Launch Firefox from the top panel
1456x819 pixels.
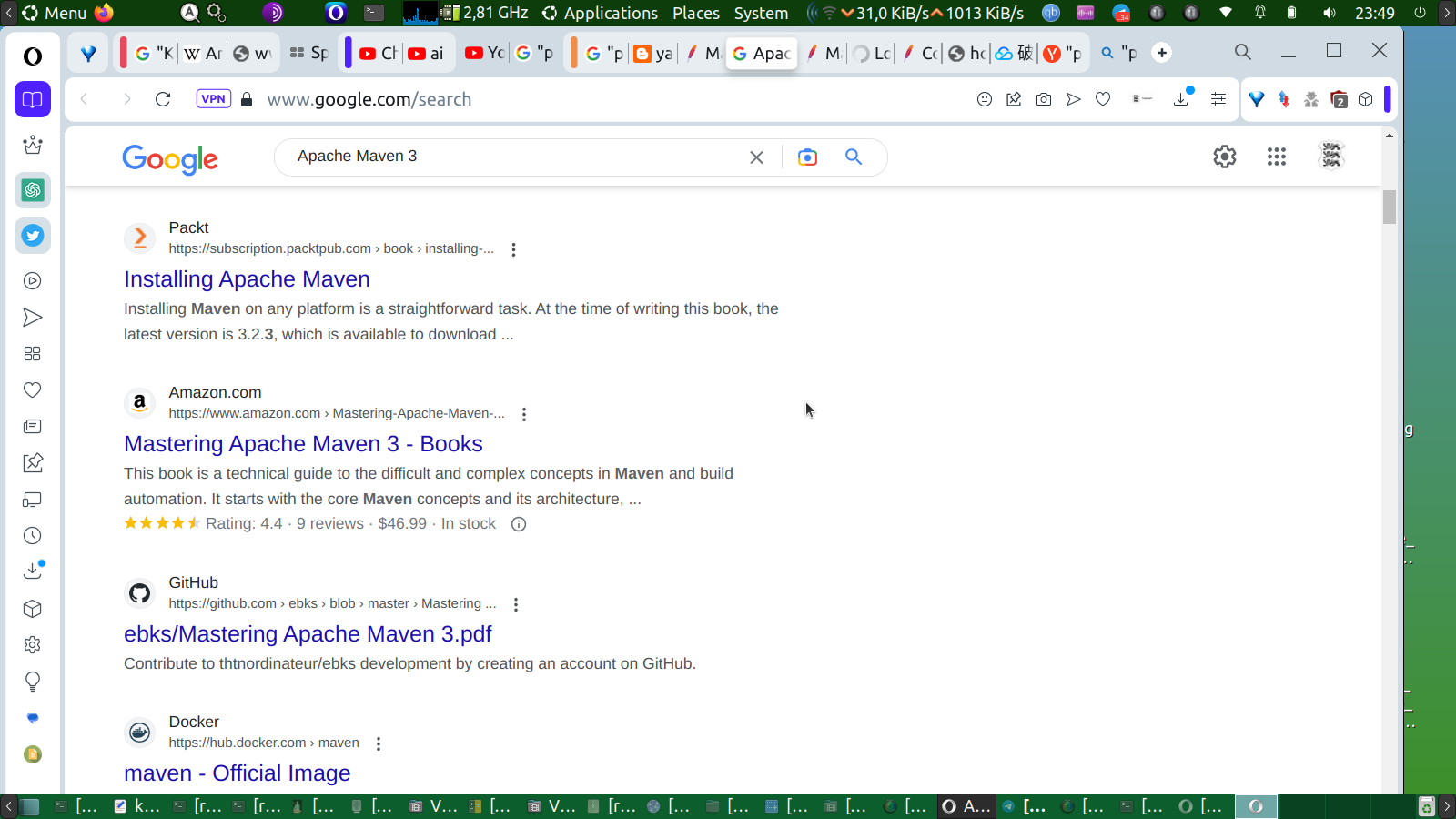click(x=105, y=13)
